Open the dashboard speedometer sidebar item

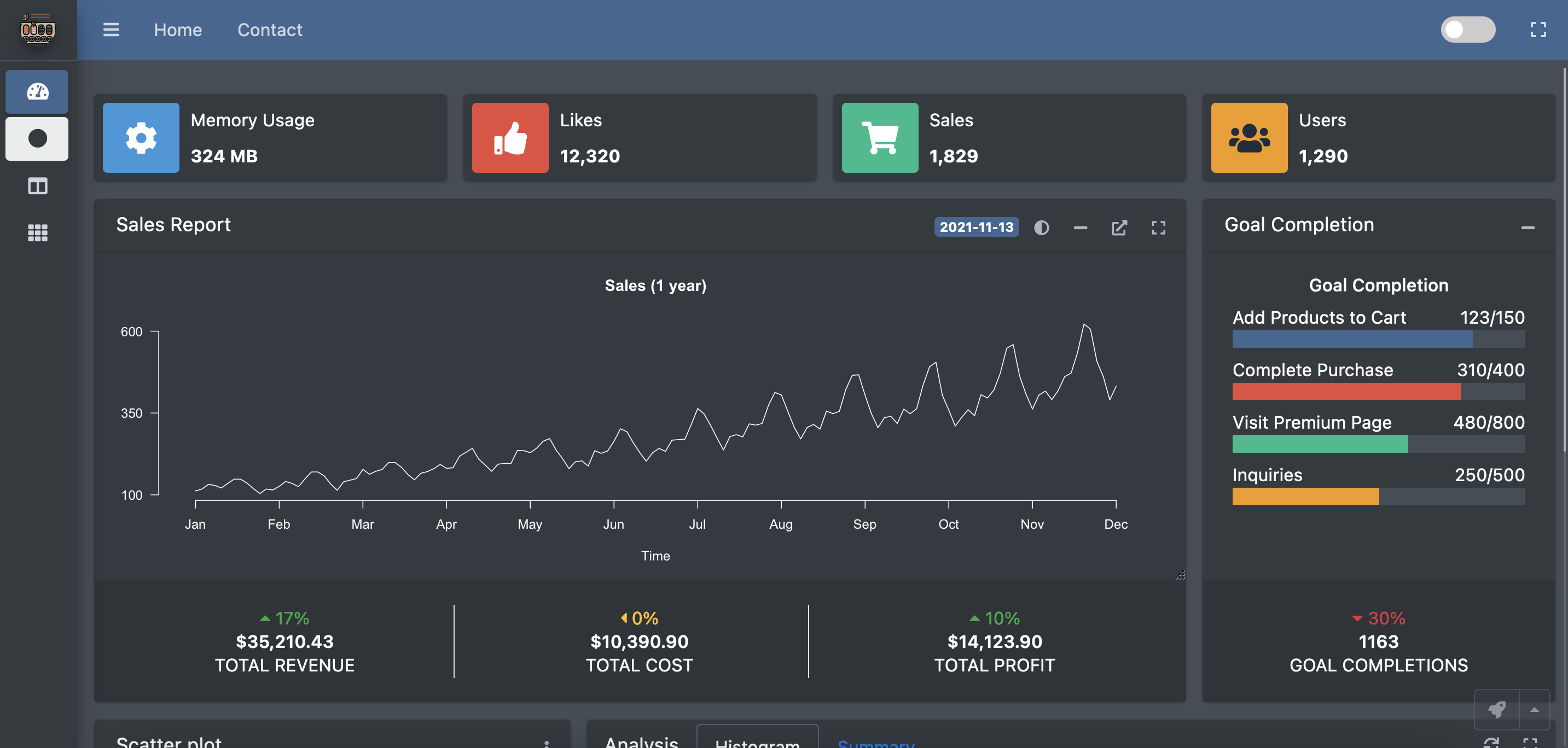click(37, 92)
